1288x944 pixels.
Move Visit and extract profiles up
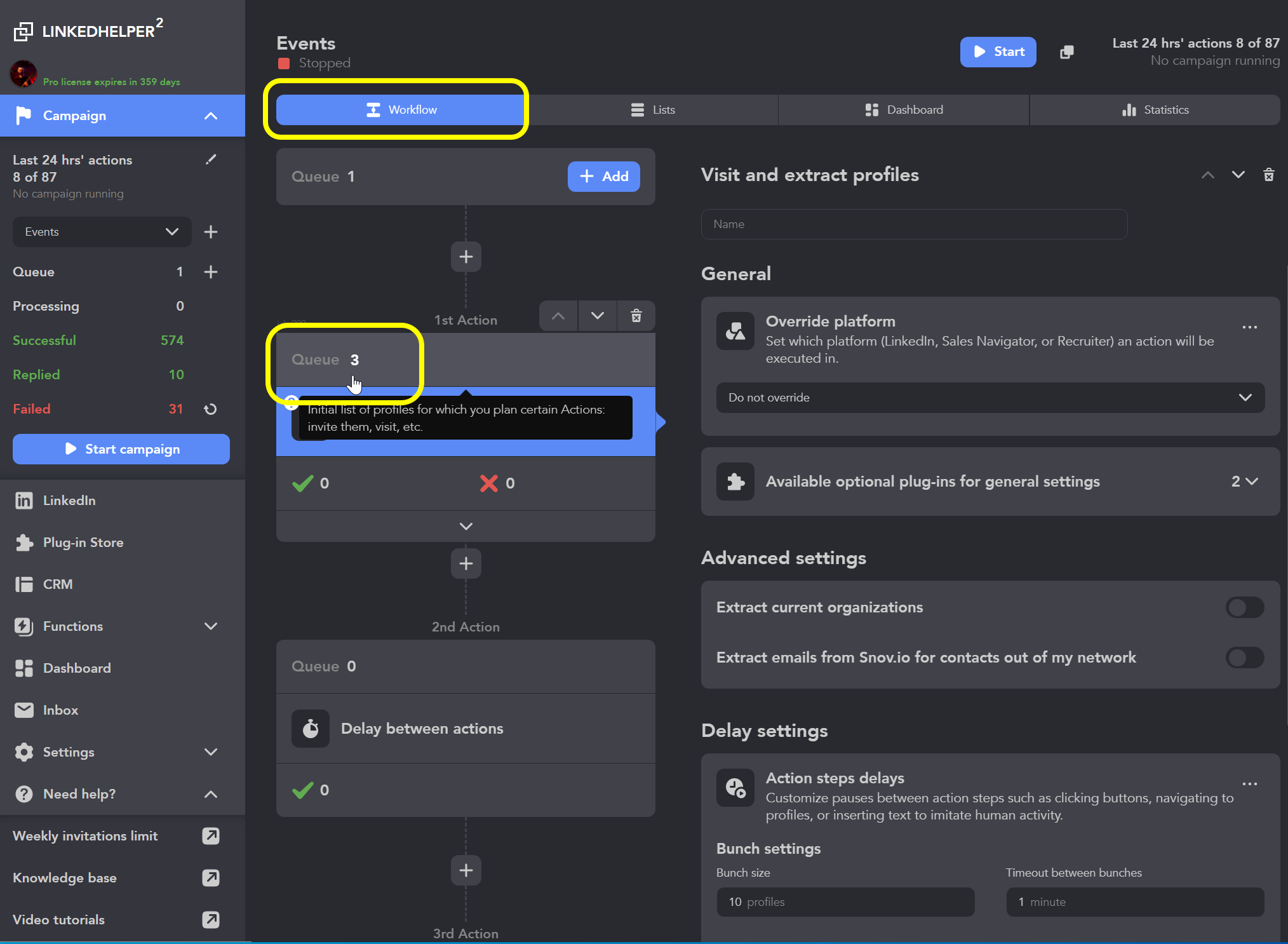pyautogui.click(x=1208, y=175)
